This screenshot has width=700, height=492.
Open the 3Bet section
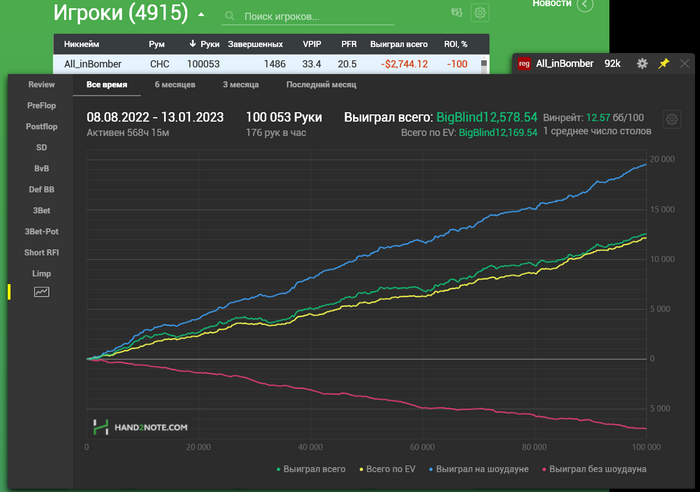(x=42, y=210)
